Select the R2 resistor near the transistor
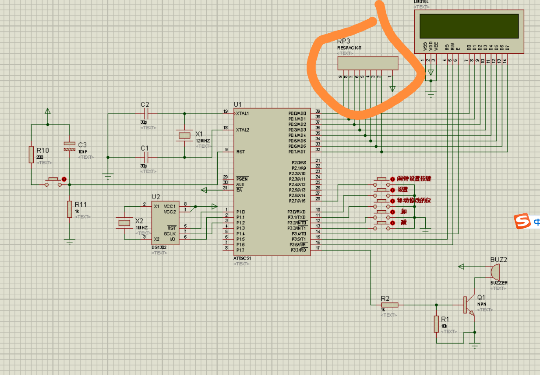540x375 pixels. (390, 305)
